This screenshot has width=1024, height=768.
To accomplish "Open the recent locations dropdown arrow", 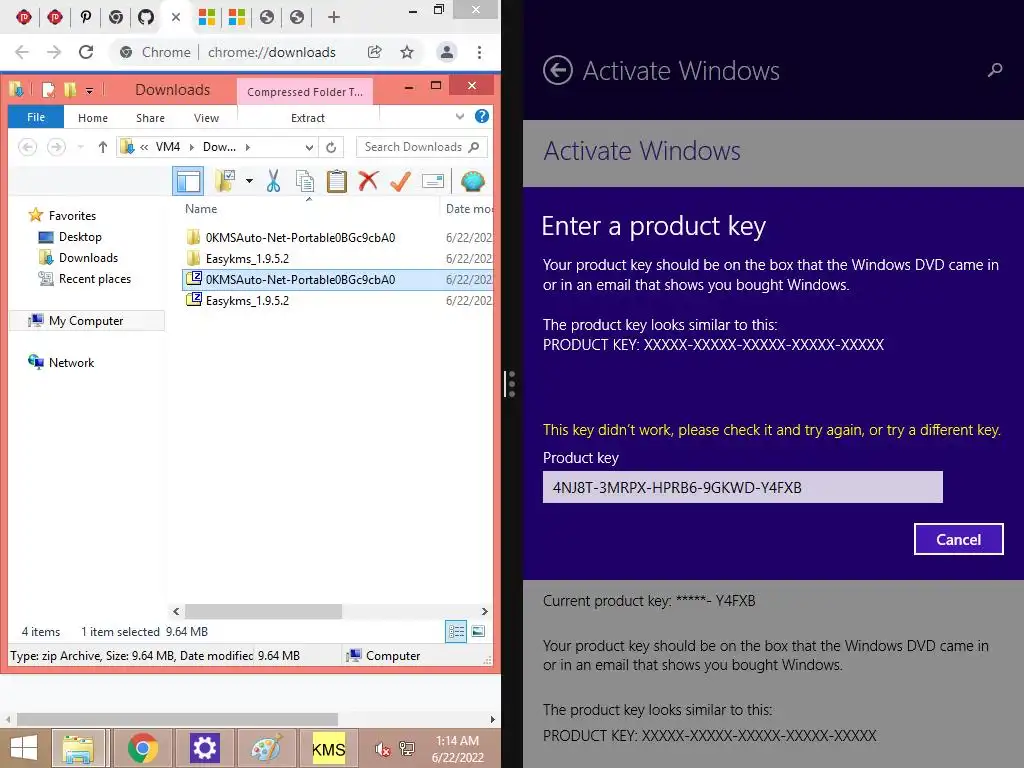I will click(80, 147).
